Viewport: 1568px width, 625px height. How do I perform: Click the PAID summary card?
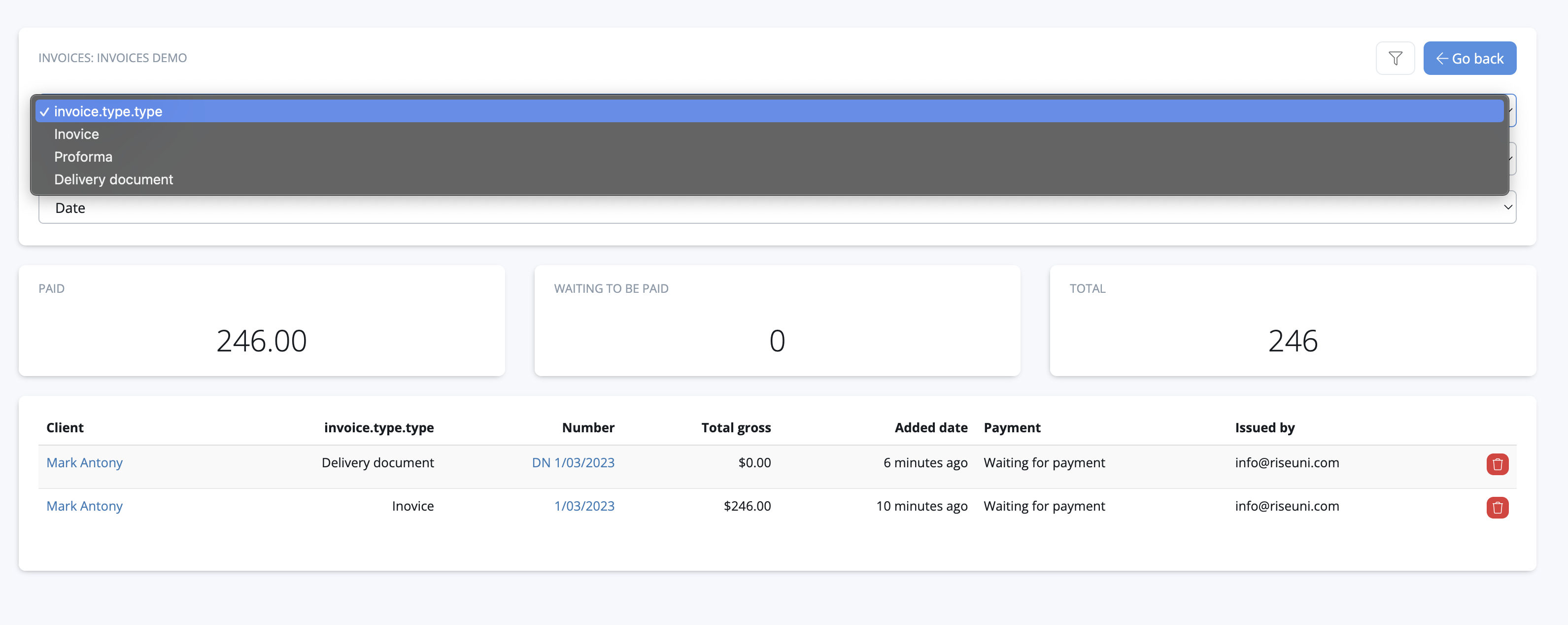click(262, 321)
